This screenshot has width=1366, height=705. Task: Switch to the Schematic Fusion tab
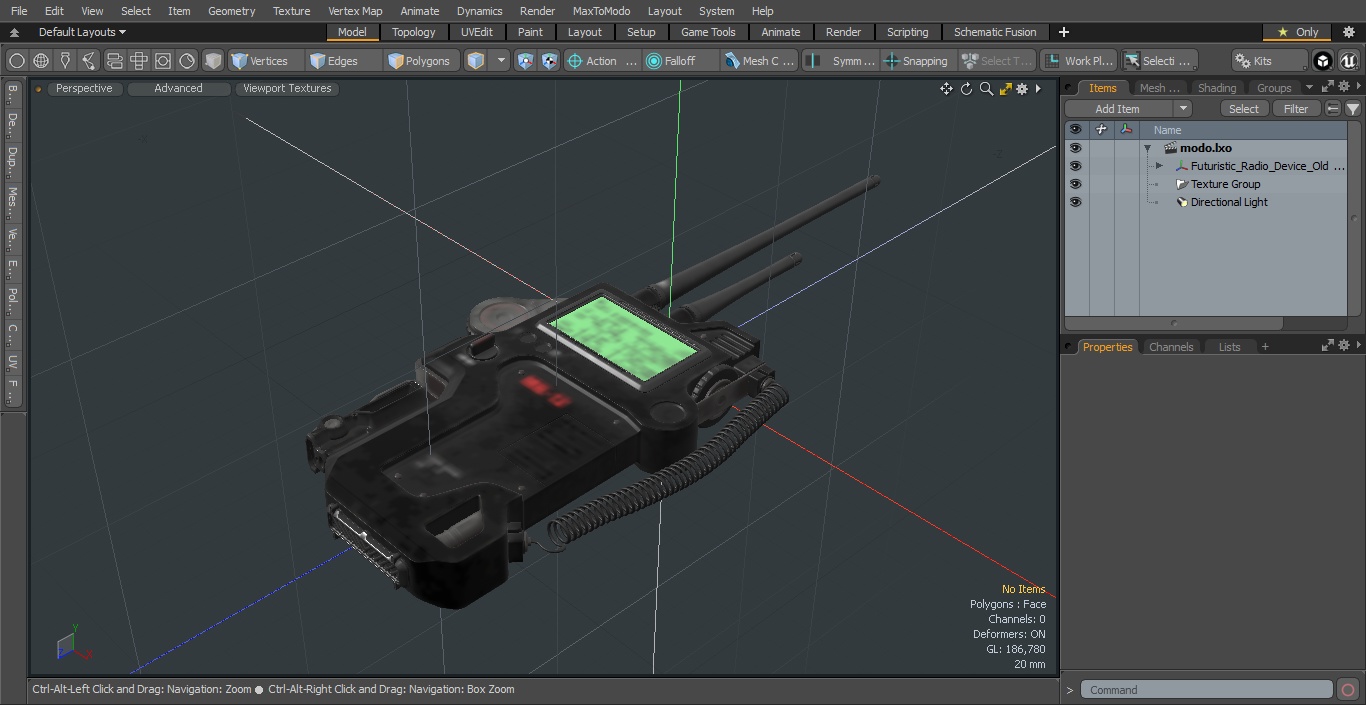coord(995,32)
